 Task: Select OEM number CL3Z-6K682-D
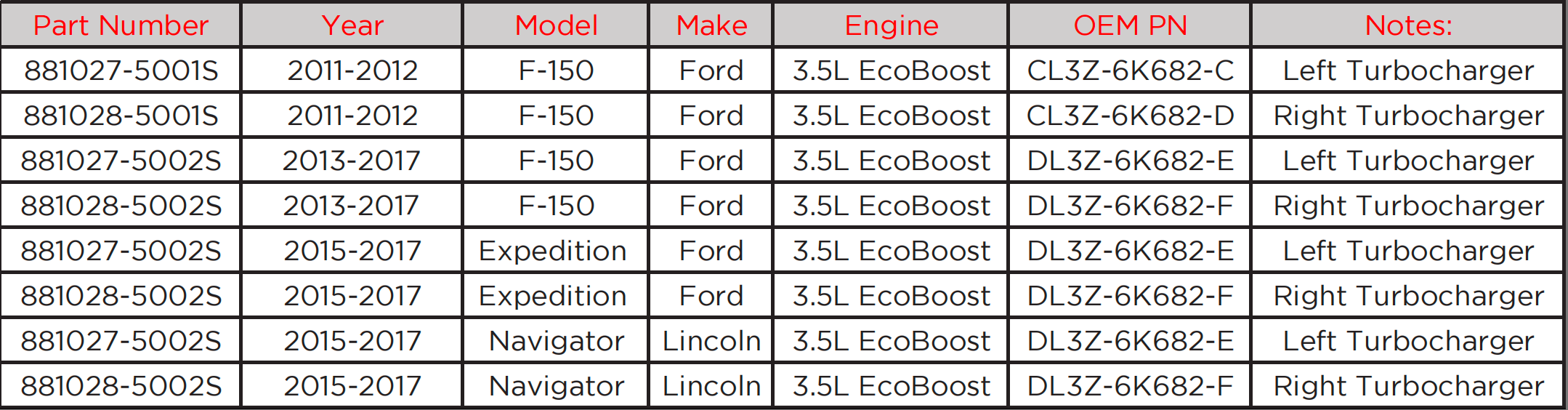click(1130, 116)
